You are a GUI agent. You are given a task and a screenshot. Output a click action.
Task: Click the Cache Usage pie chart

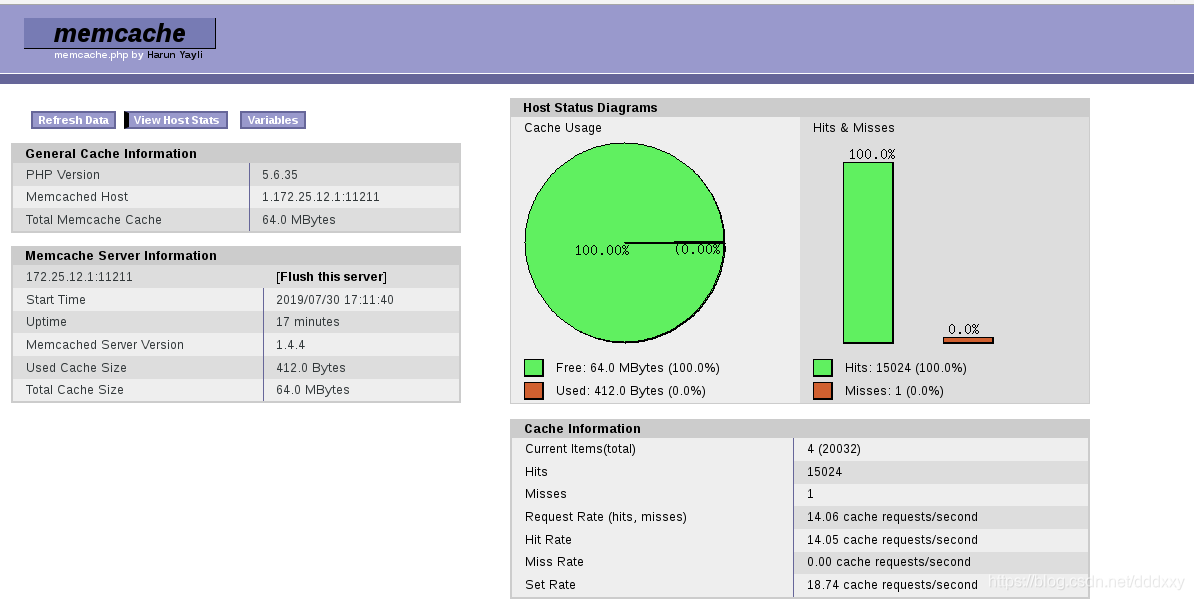click(625, 243)
